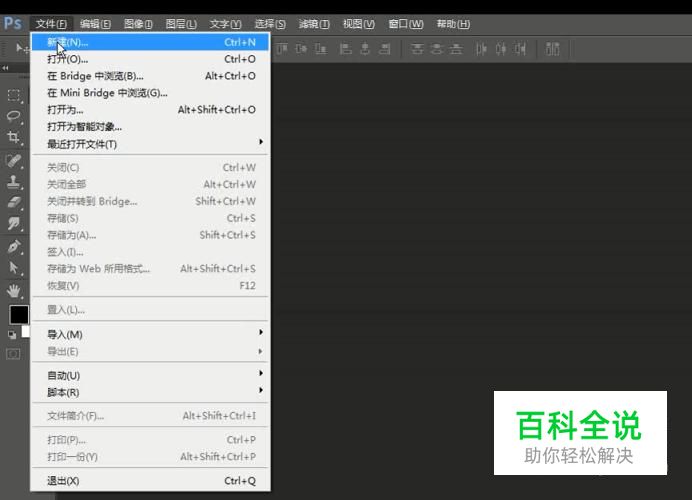The height and width of the screenshot is (500, 692).
Task: Click the Path Selection arrow tool
Action: (x=14, y=268)
